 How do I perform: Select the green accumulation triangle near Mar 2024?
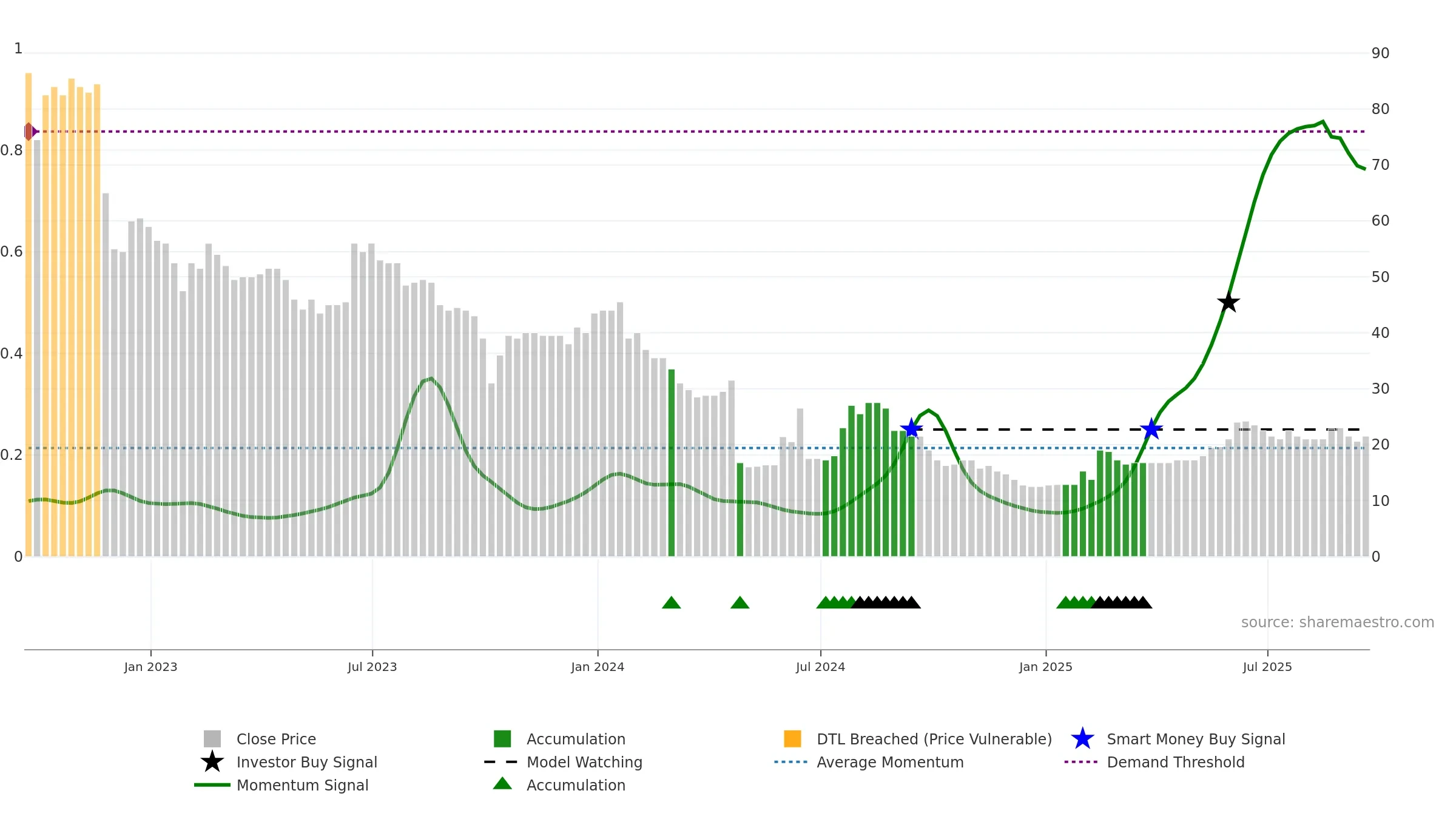pos(671,602)
